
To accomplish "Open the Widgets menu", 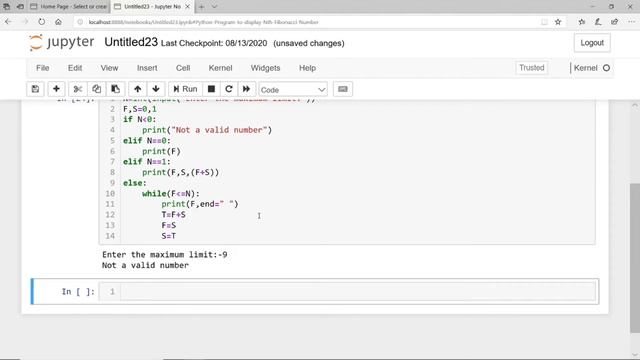I will pos(265,68).
